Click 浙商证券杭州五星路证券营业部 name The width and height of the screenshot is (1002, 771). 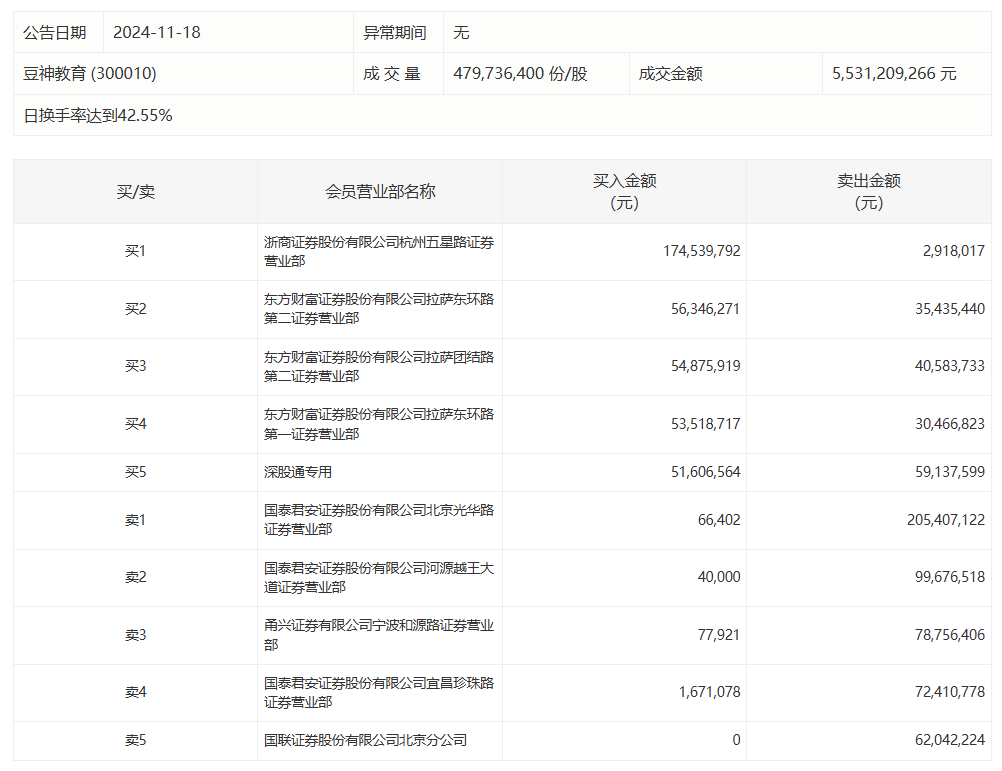click(x=379, y=251)
